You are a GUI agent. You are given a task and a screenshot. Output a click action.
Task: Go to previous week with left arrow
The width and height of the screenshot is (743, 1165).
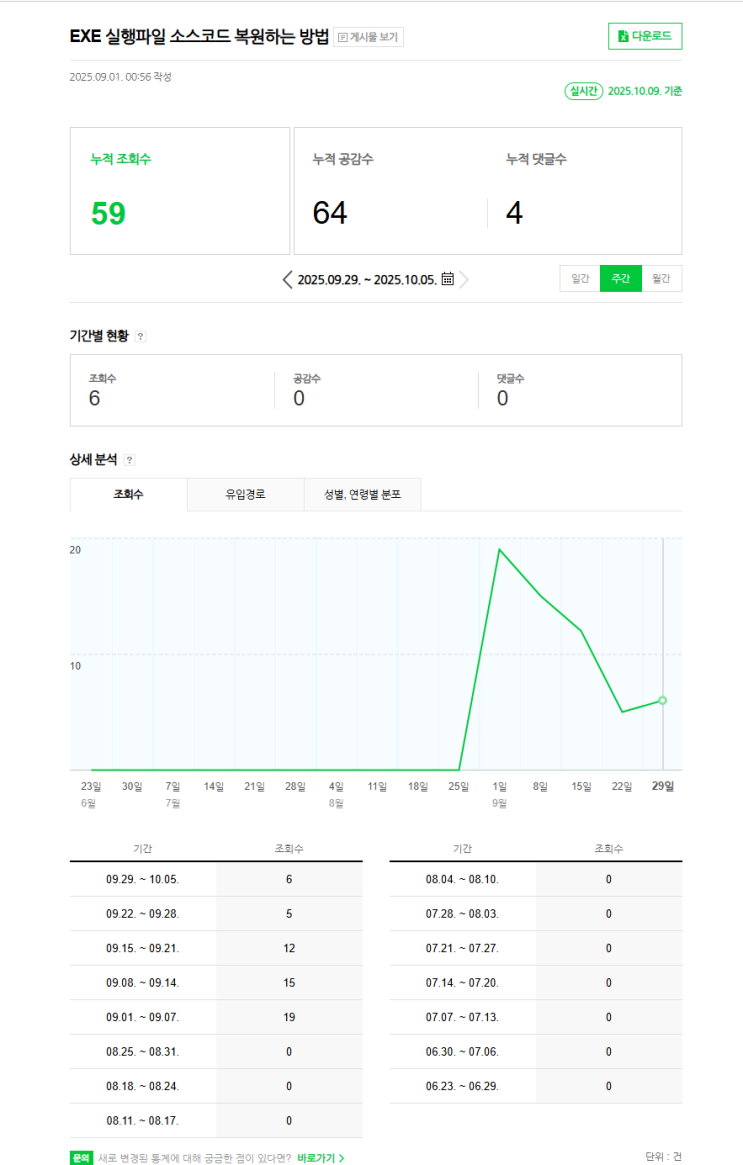[288, 279]
